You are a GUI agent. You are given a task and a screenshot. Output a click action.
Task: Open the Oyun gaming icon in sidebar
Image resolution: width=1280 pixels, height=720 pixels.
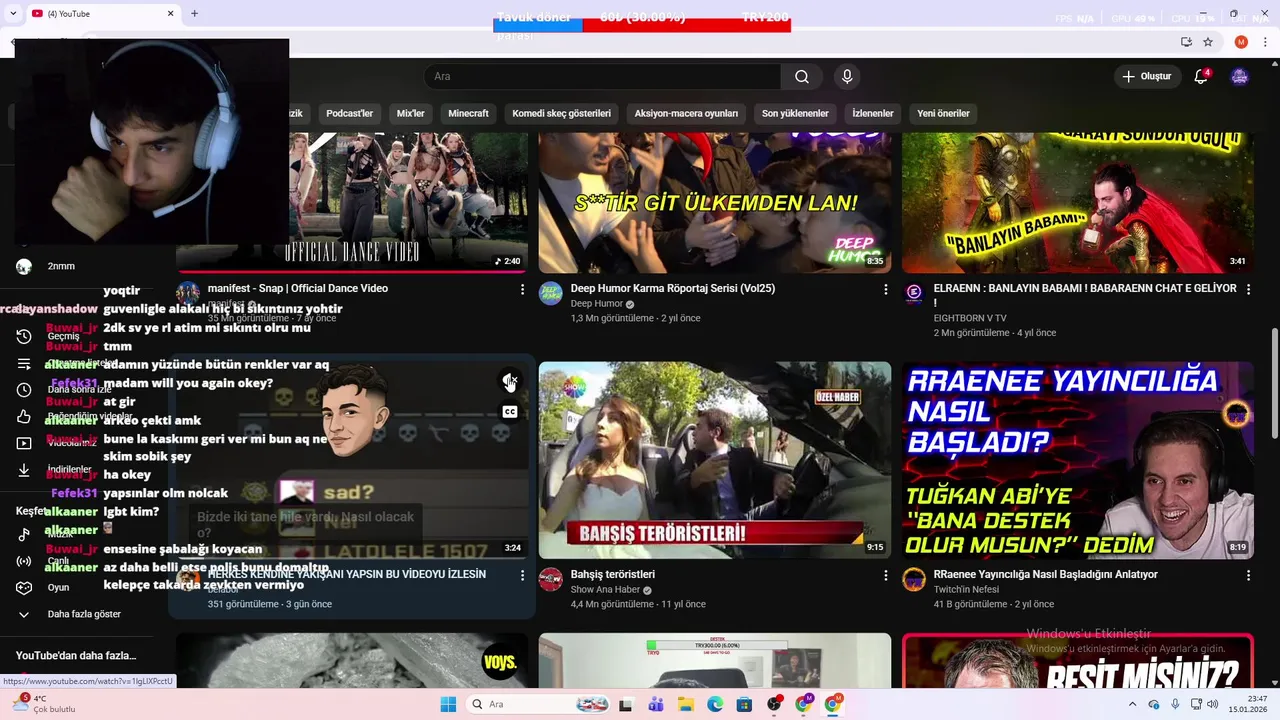tap(24, 587)
